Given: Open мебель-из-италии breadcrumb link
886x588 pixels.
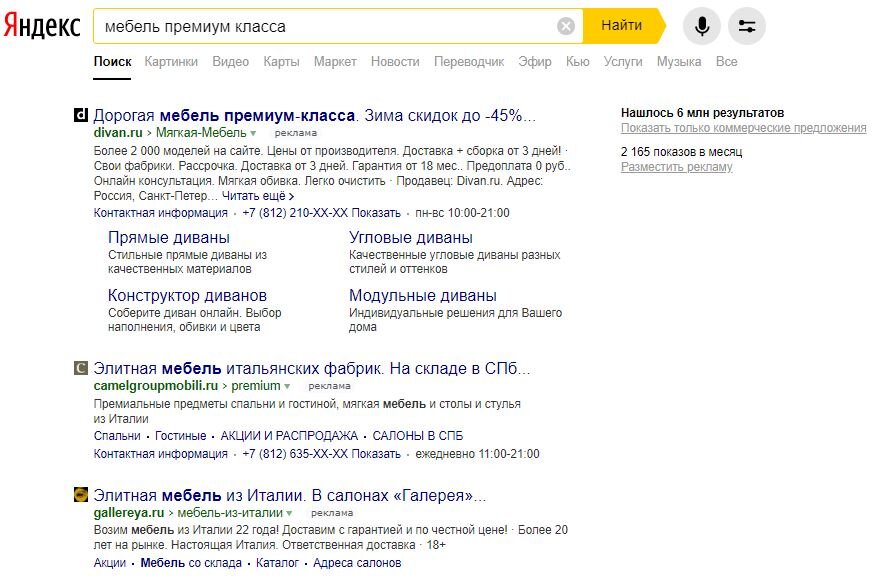Looking at the screenshot, I should (230, 513).
